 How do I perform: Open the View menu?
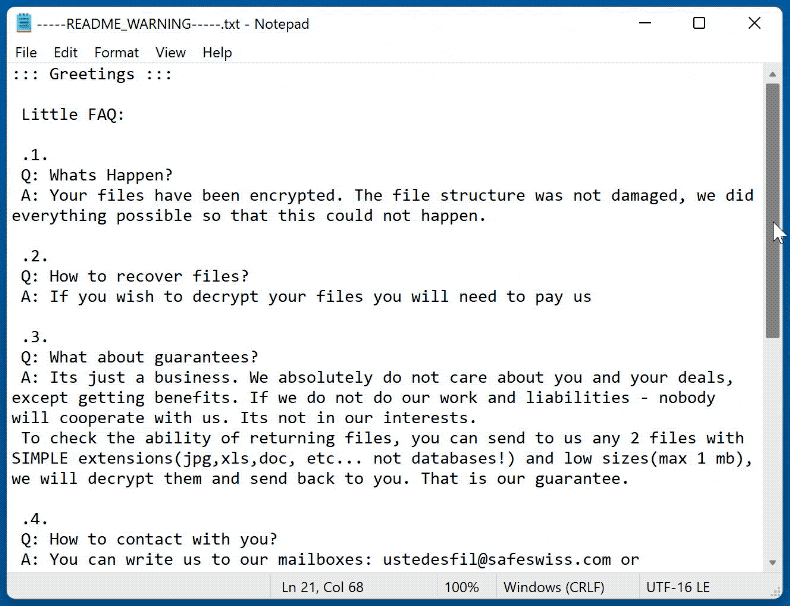point(170,52)
